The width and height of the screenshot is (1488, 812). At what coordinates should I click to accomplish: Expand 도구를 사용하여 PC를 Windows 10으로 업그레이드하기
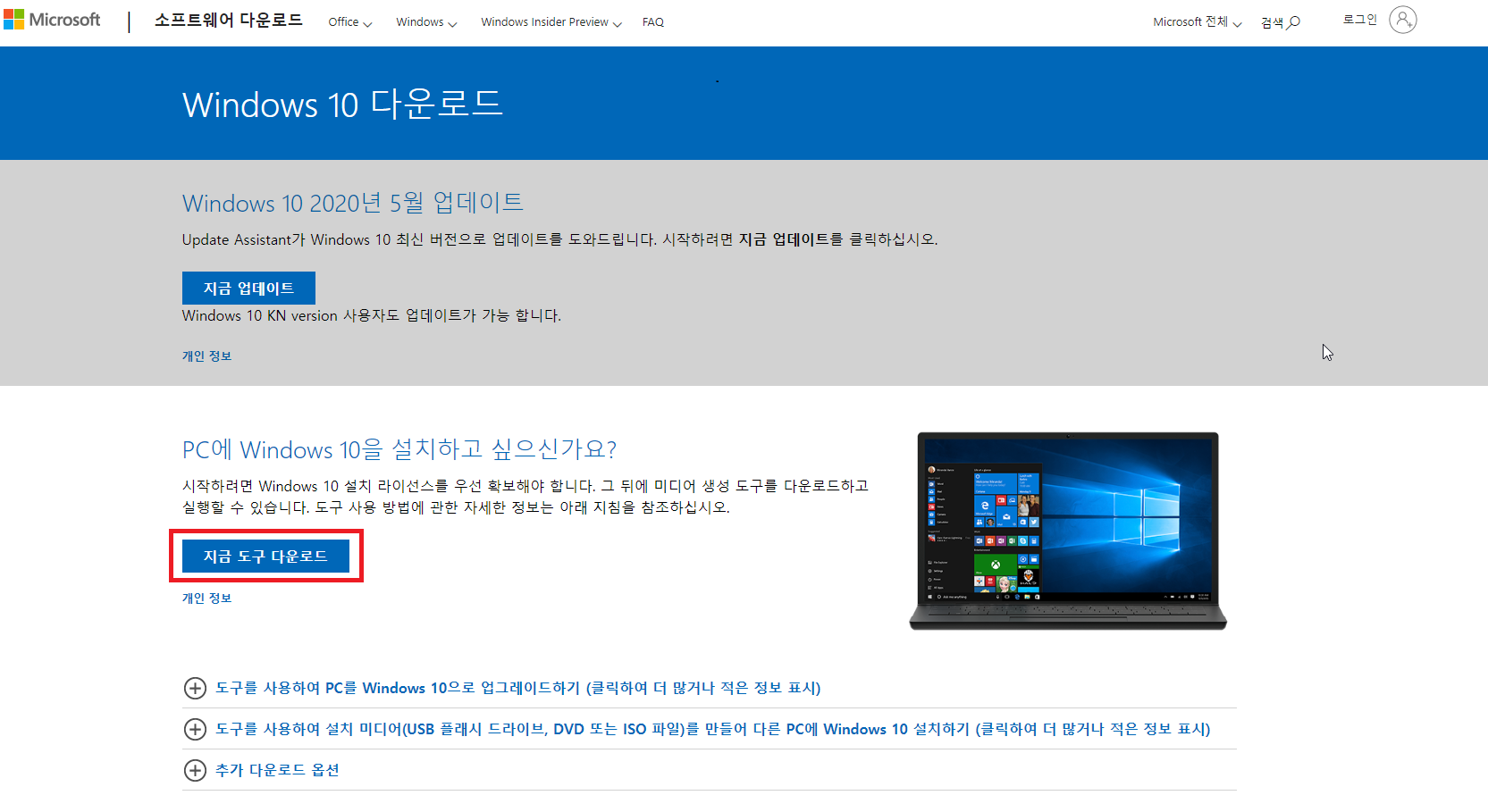click(518, 688)
